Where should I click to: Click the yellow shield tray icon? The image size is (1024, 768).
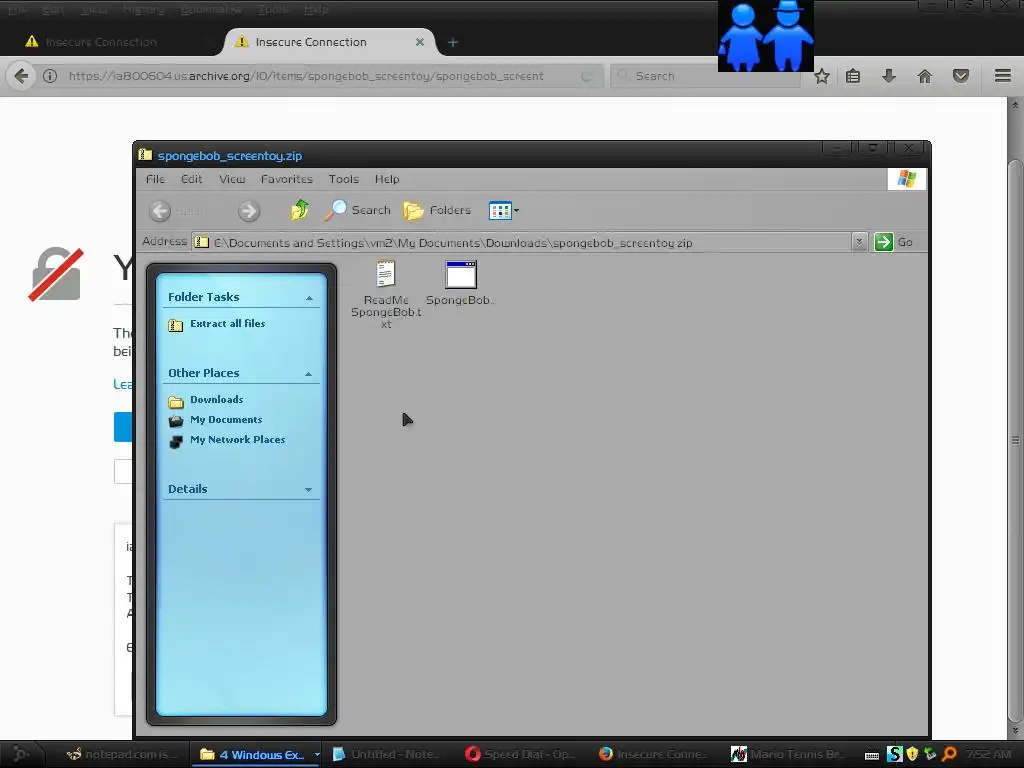[912, 754]
